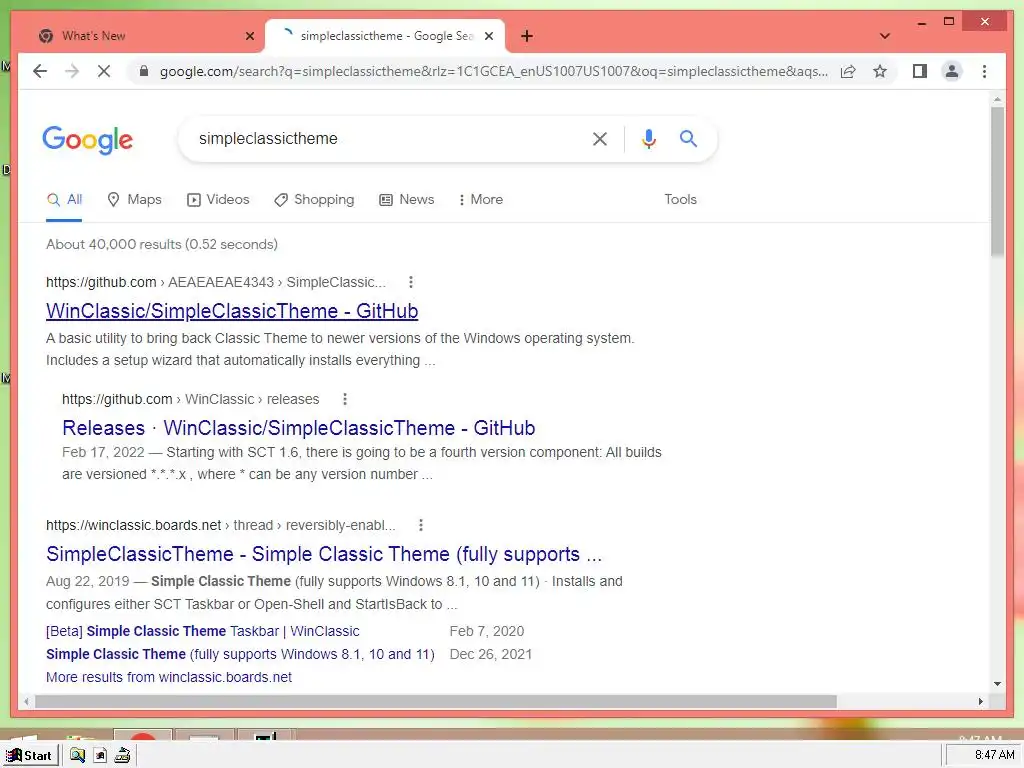Expand the tab search chevron
This screenshot has height=768, width=1024.
click(x=885, y=36)
